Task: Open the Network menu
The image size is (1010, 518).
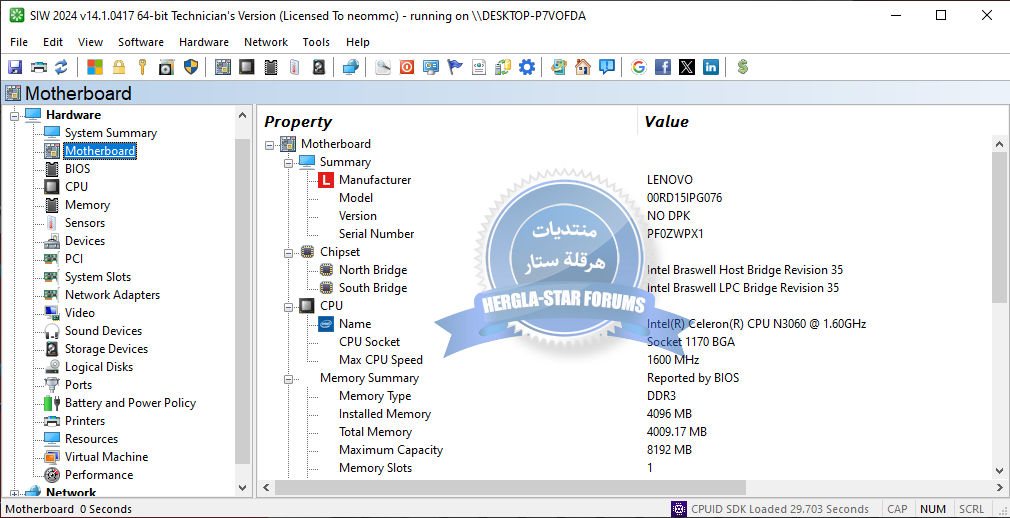Action: [x=265, y=42]
